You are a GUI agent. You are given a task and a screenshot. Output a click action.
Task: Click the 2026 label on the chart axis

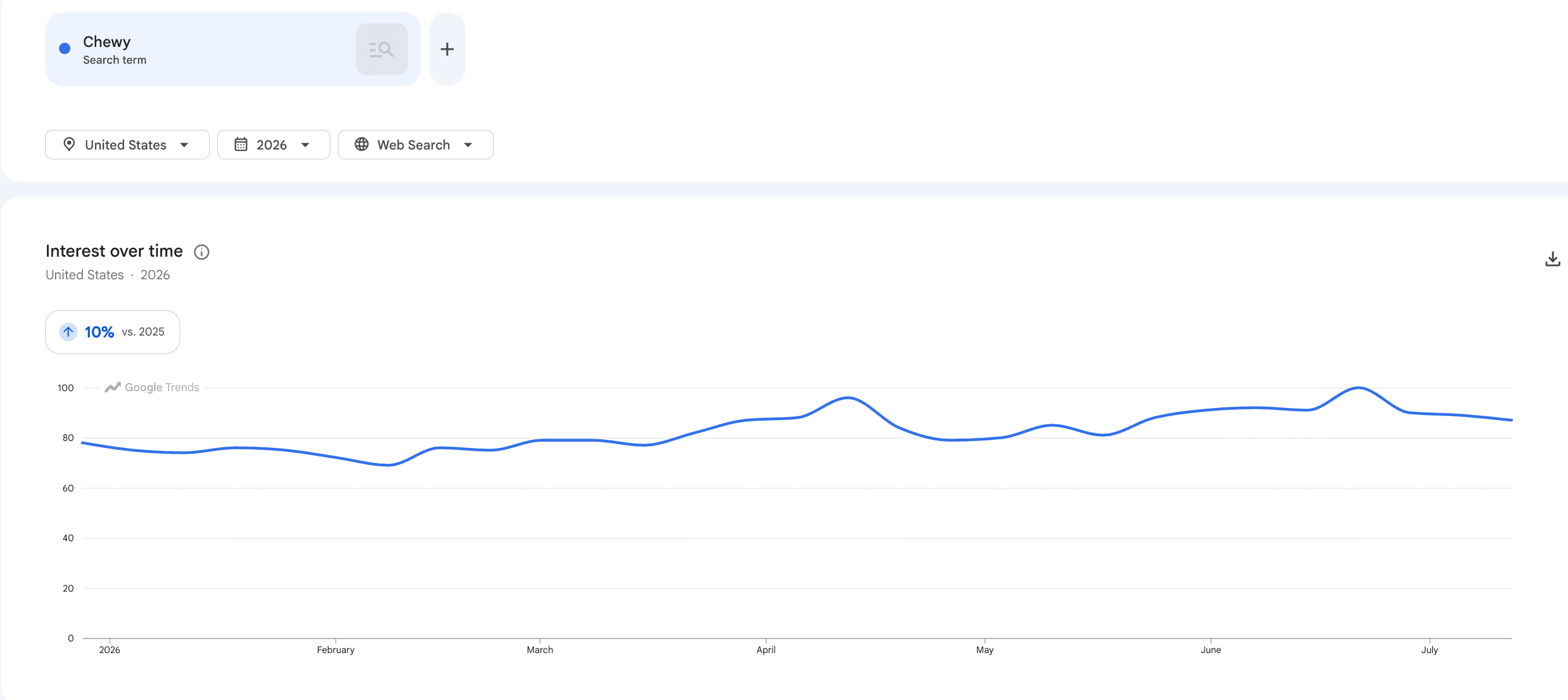click(x=110, y=650)
